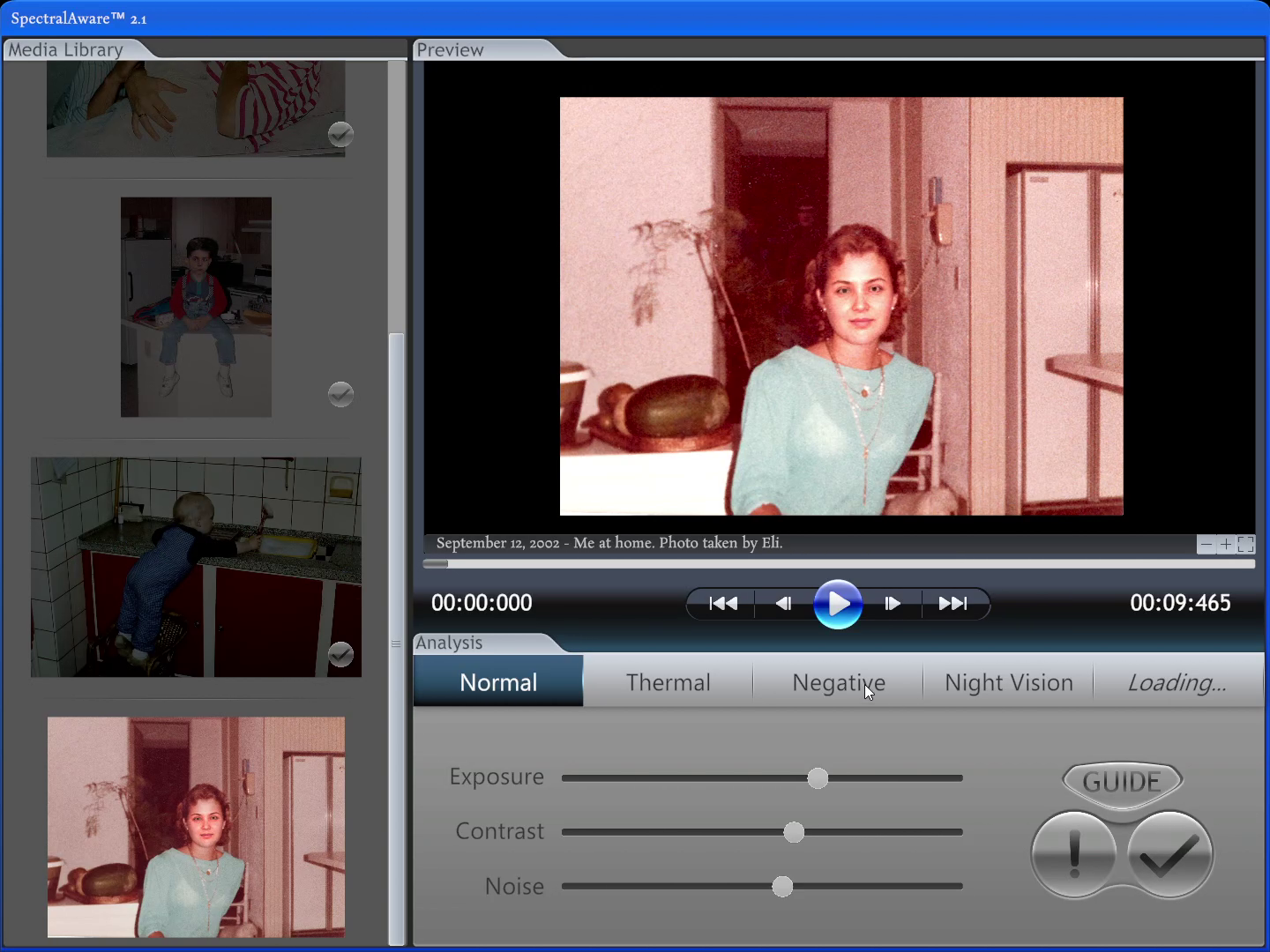Click the Media Library panel header
Viewport: 1270px width, 952px height.
(66, 50)
